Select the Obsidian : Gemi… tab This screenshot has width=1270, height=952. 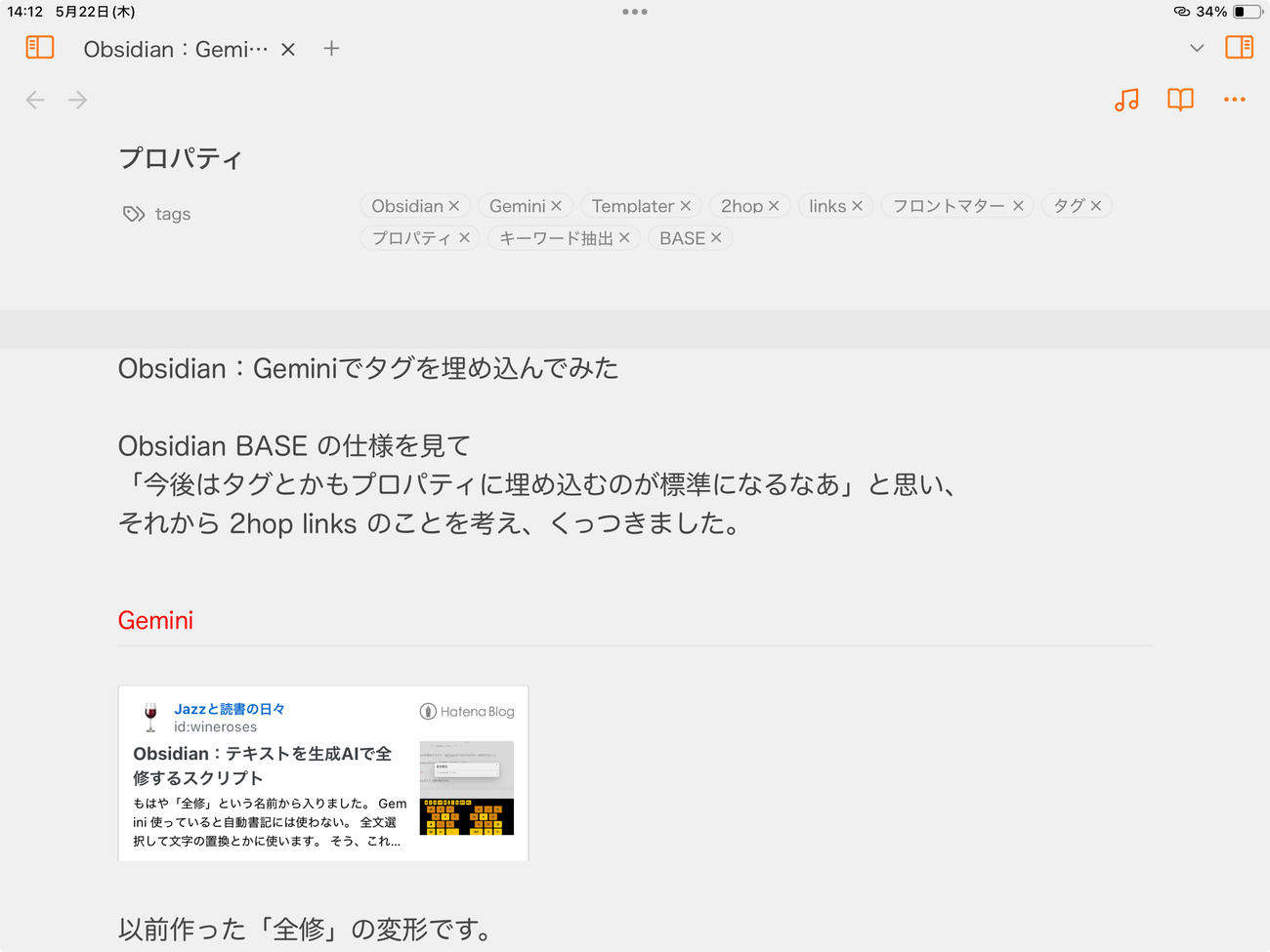click(176, 49)
